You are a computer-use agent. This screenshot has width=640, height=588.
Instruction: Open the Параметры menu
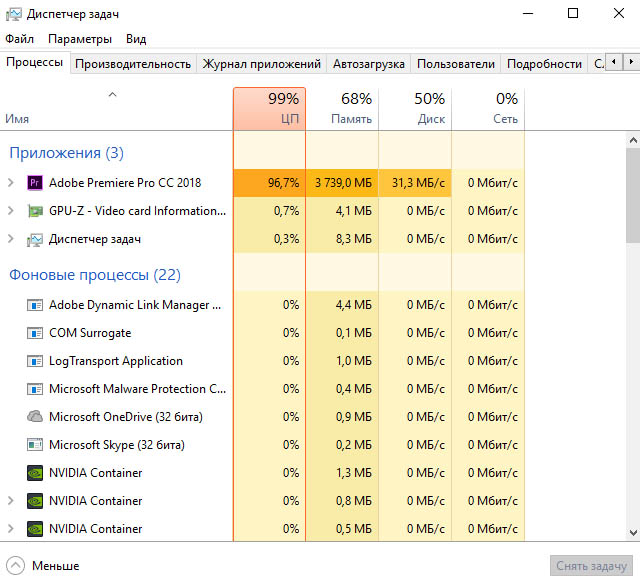click(80, 39)
